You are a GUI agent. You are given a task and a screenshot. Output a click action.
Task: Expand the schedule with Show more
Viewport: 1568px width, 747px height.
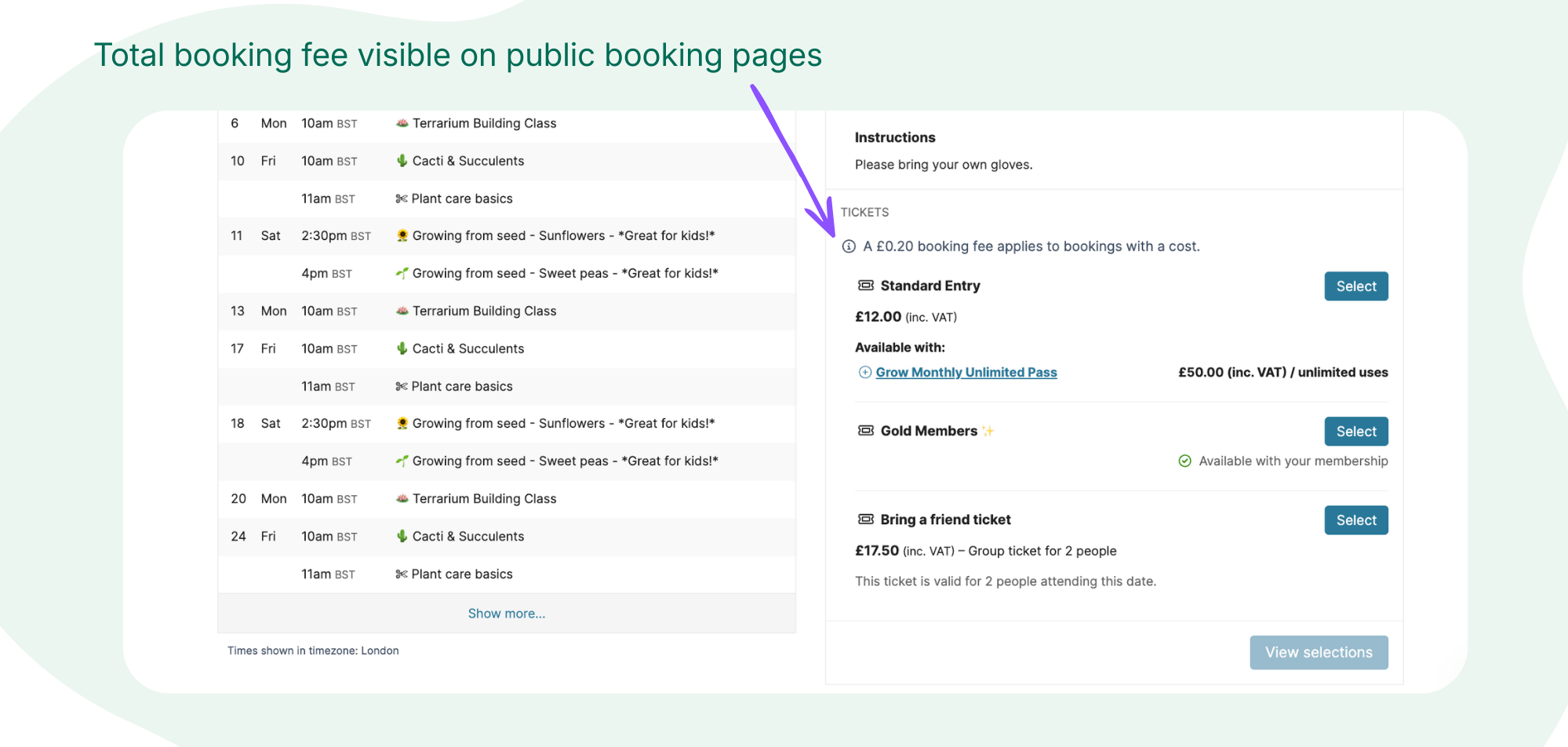tap(506, 614)
